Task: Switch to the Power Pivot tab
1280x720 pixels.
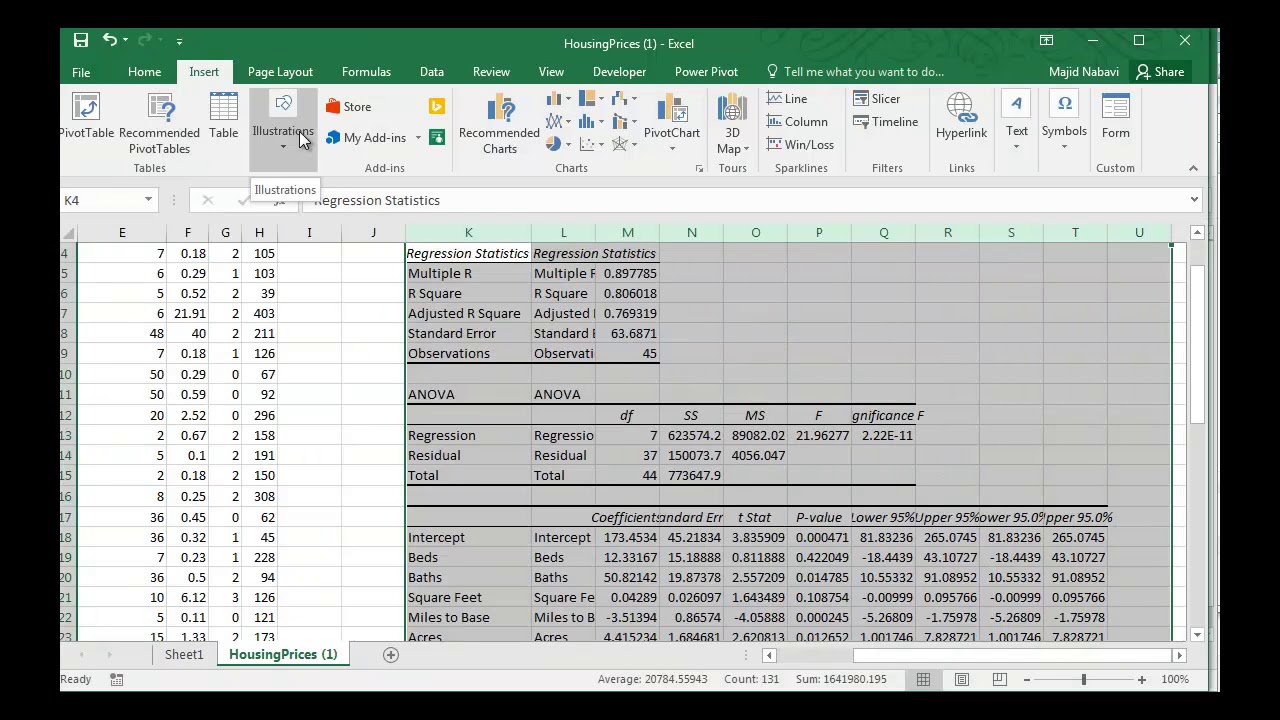Action: coord(706,72)
